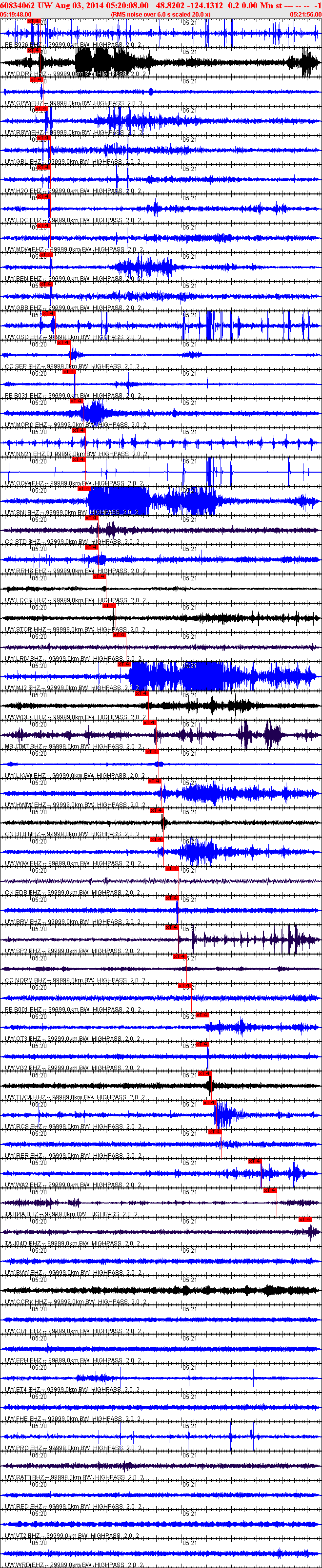Screen dimensions: 322x1568
Task: Click the red pick marker on the black UW.TUCA HHZ trace
Action: [205, 1073]
